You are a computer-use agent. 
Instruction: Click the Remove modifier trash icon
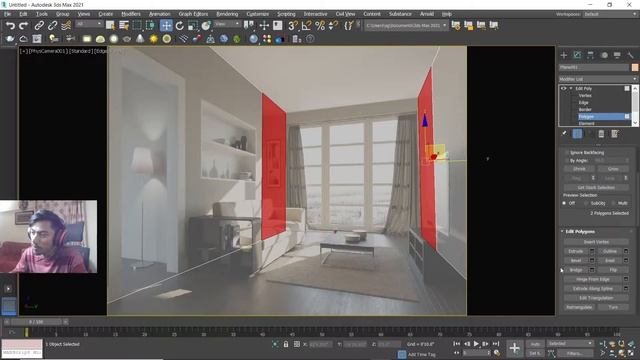click(x=601, y=133)
